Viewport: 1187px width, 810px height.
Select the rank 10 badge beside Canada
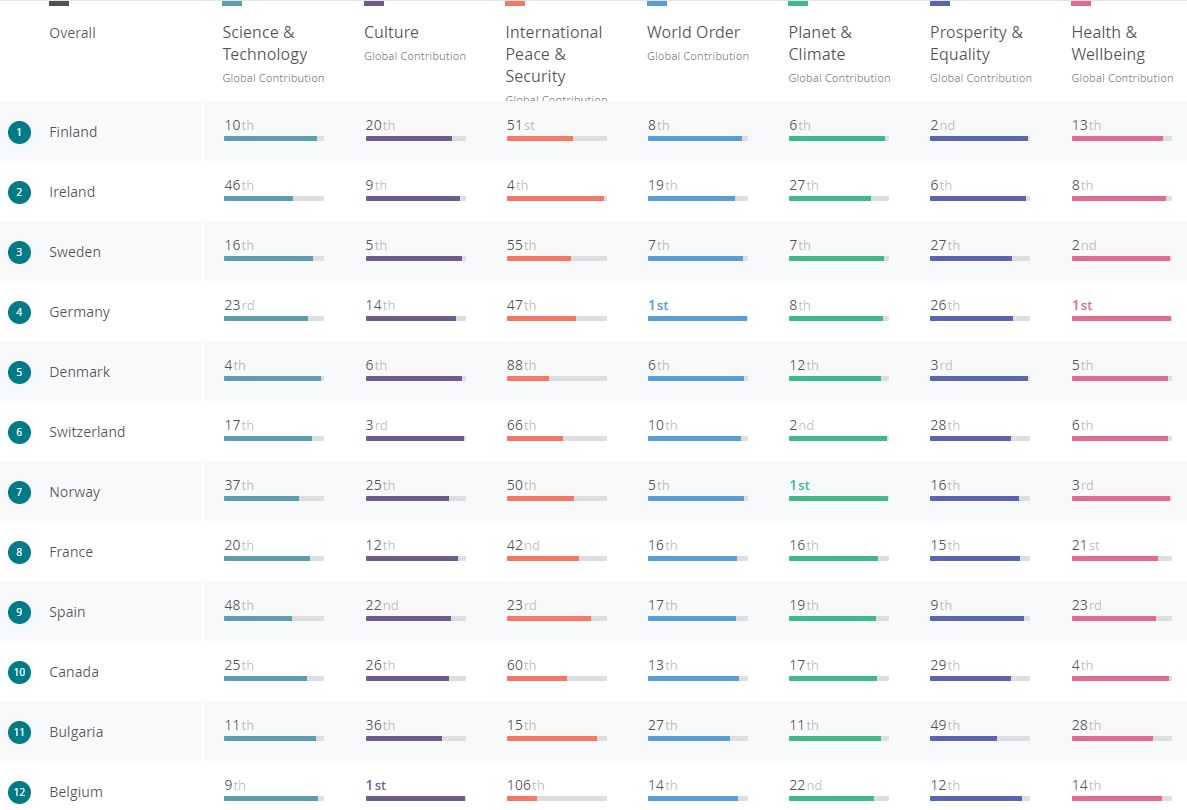[x=20, y=672]
